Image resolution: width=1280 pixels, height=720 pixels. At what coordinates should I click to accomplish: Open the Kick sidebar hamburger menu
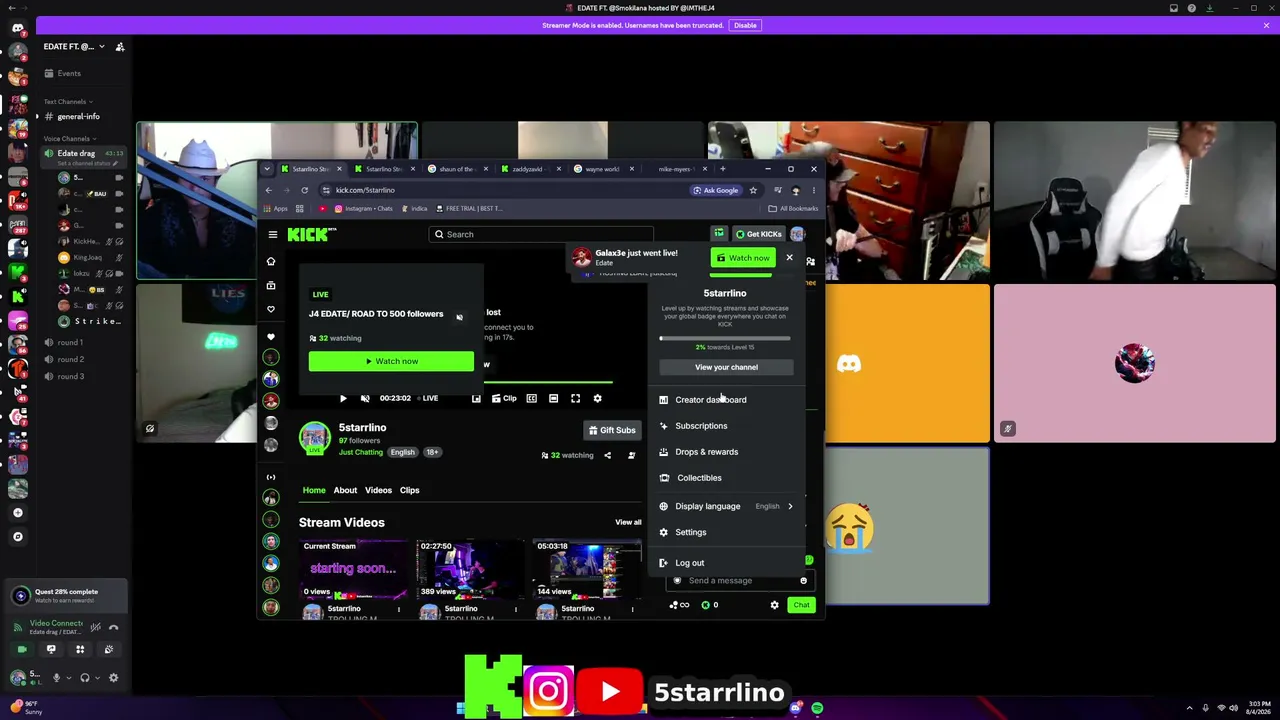coord(273,234)
